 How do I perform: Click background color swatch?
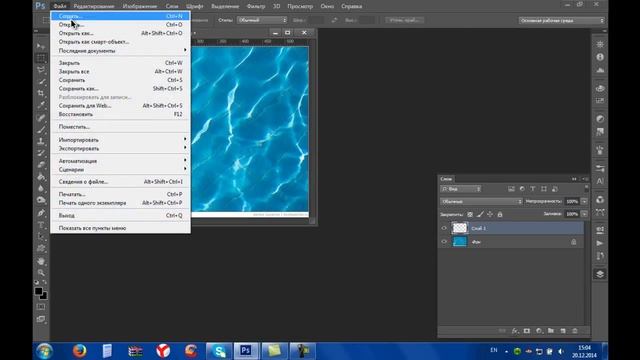point(44,296)
